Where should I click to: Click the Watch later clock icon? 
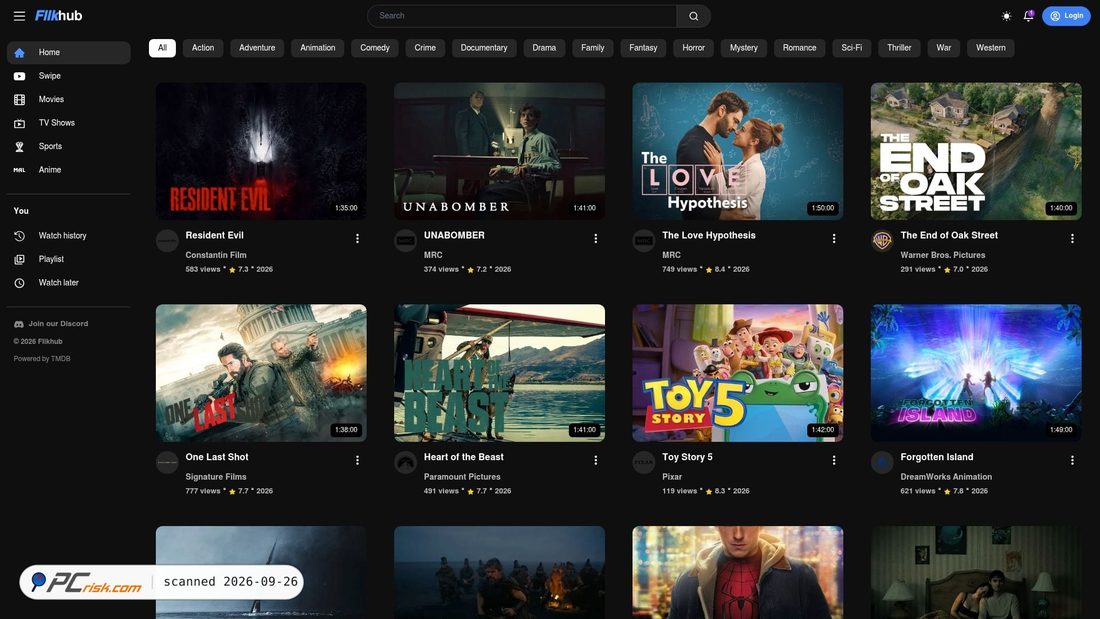coord(20,283)
